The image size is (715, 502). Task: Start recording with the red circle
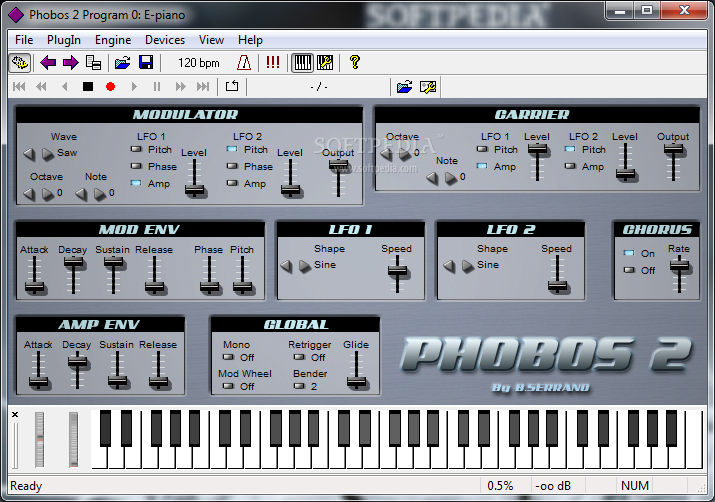pos(110,86)
